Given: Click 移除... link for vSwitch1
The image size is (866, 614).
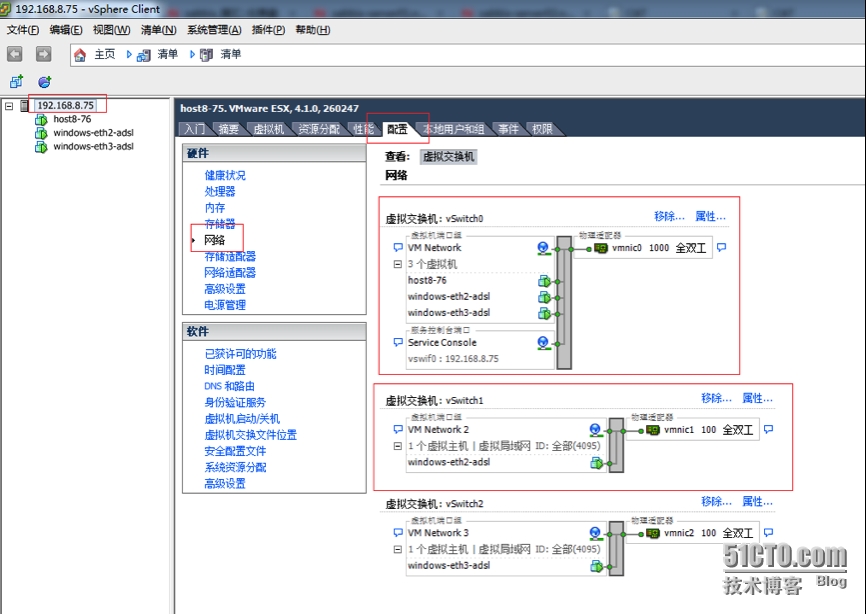Looking at the screenshot, I should (x=716, y=398).
